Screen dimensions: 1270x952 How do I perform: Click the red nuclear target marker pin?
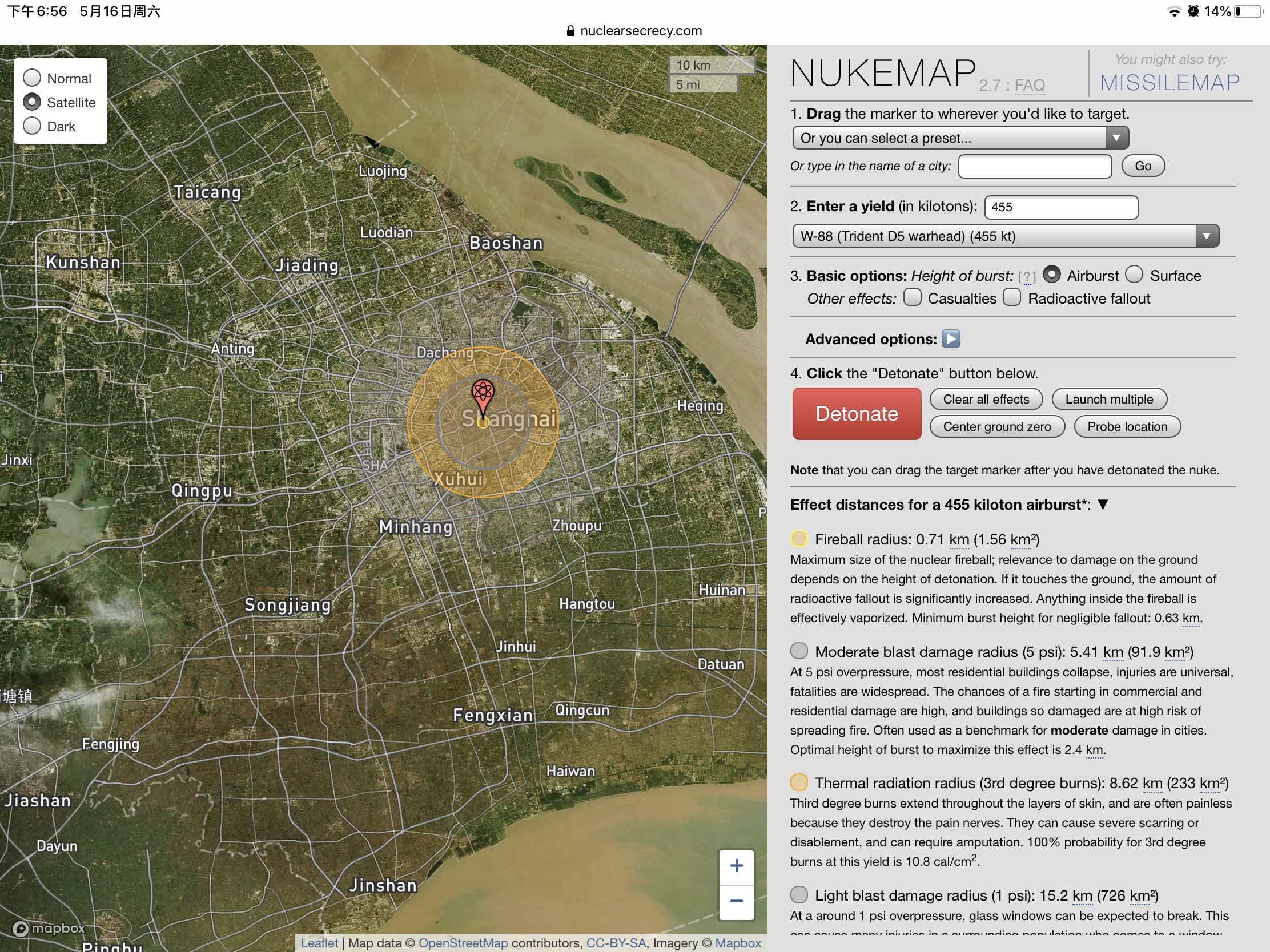483,398
